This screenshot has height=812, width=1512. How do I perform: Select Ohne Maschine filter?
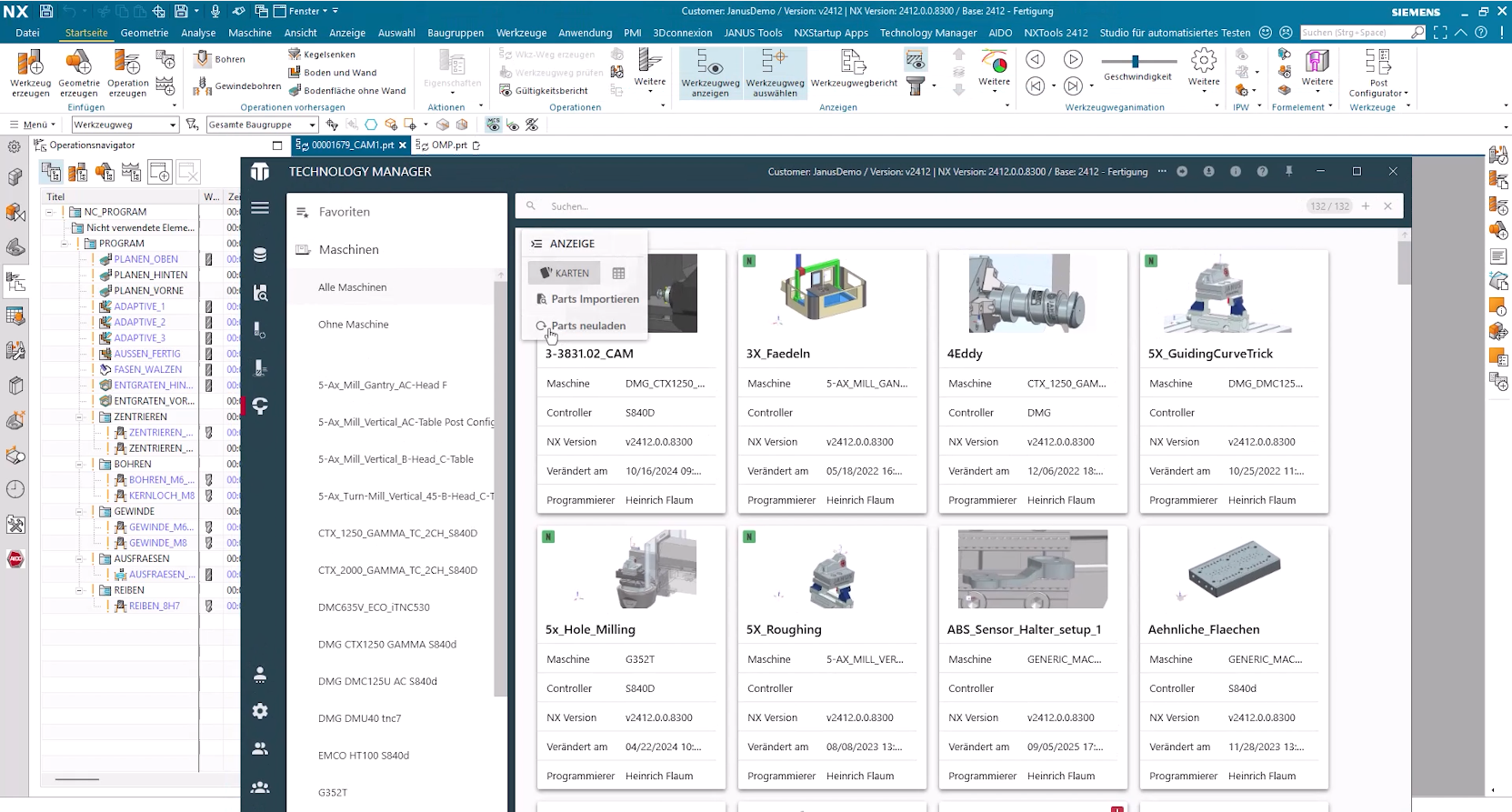pyautogui.click(x=353, y=325)
